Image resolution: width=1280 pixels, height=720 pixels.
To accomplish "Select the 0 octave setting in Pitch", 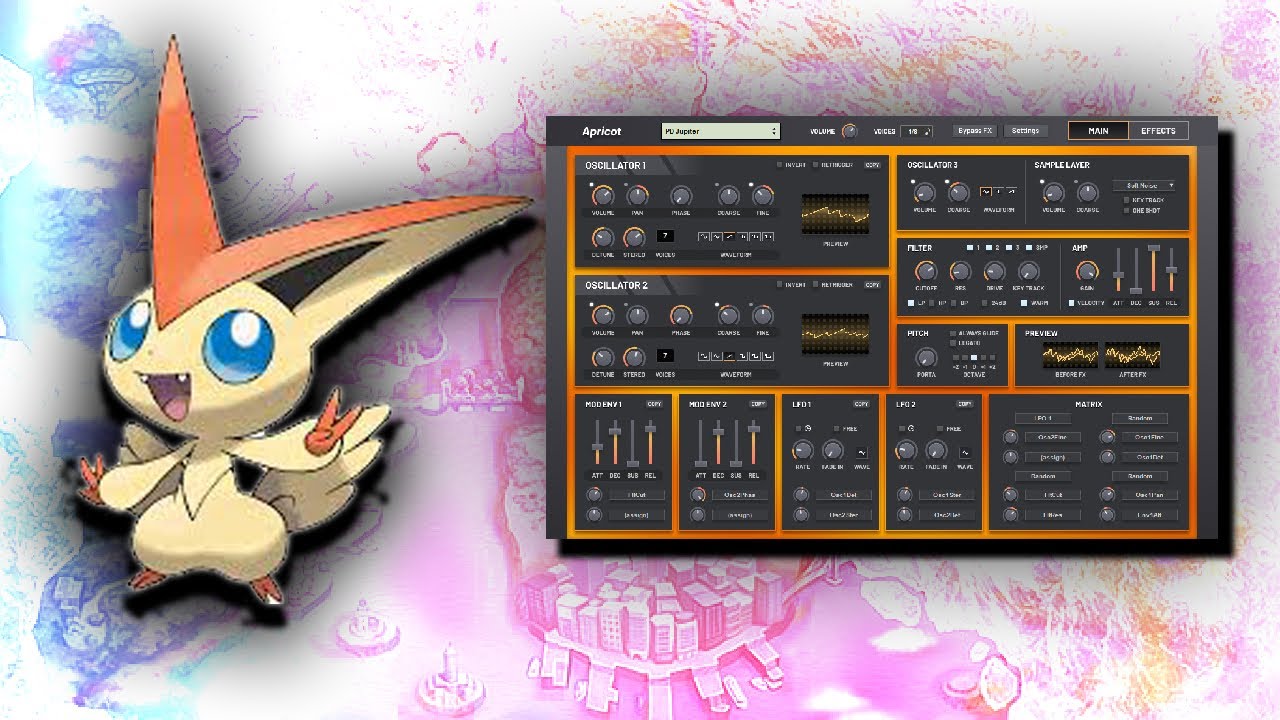I will (x=974, y=357).
